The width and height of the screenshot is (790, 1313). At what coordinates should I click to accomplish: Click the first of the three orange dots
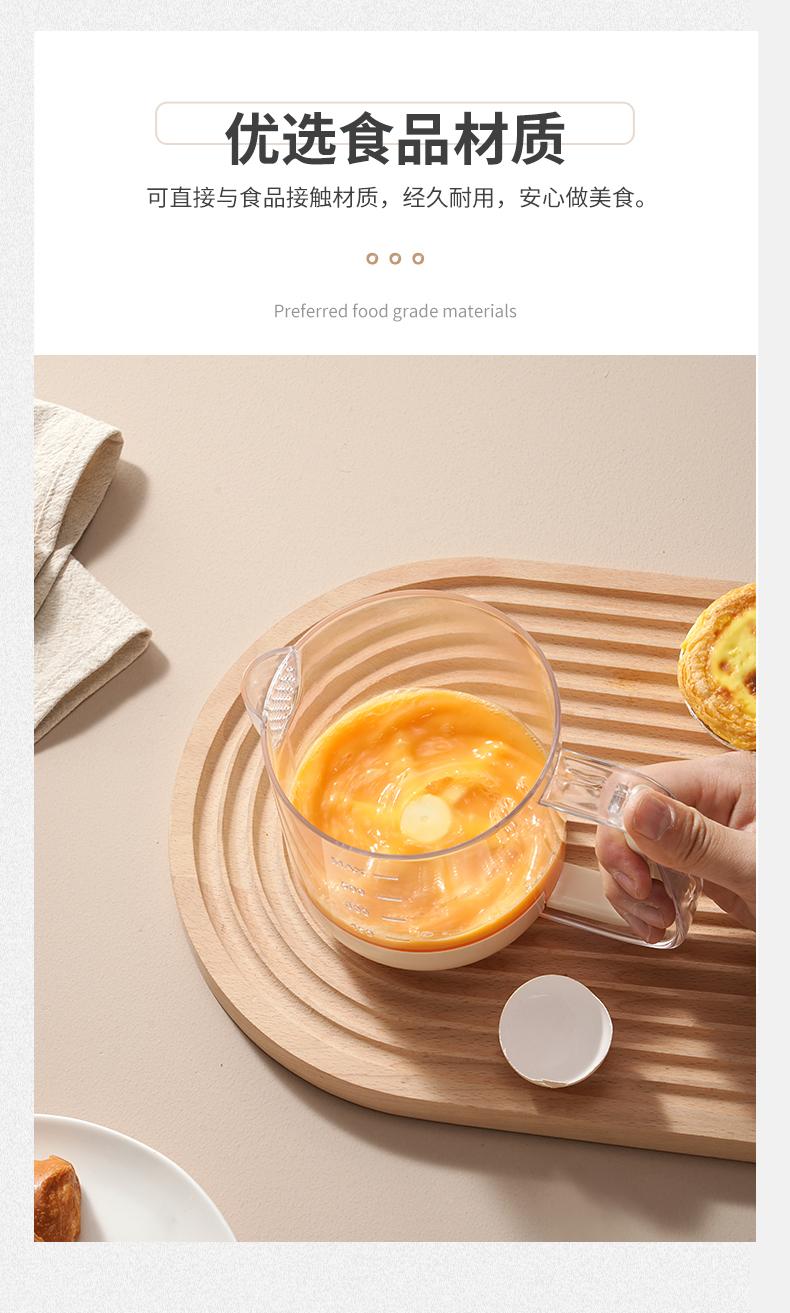click(372, 258)
